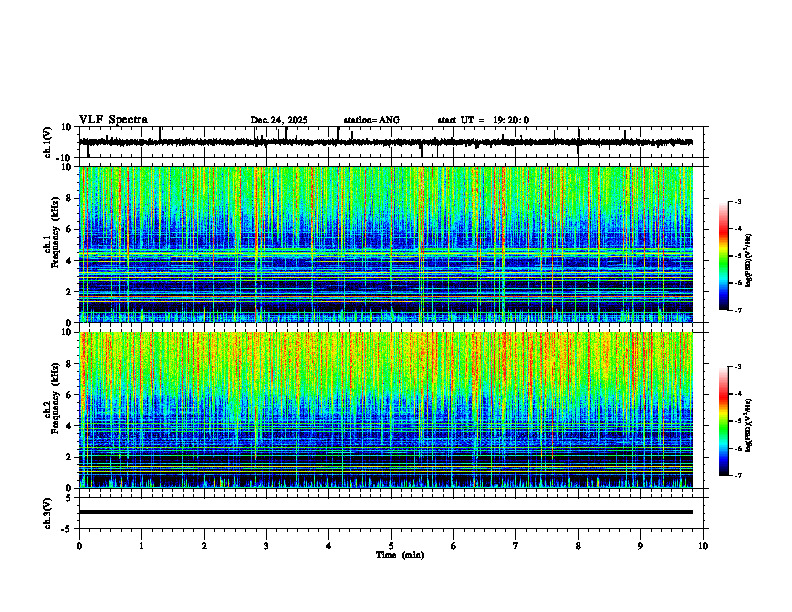Click the time axis tick label "5"
Image resolution: width=792 pixels, height=612 pixels.
point(391,546)
